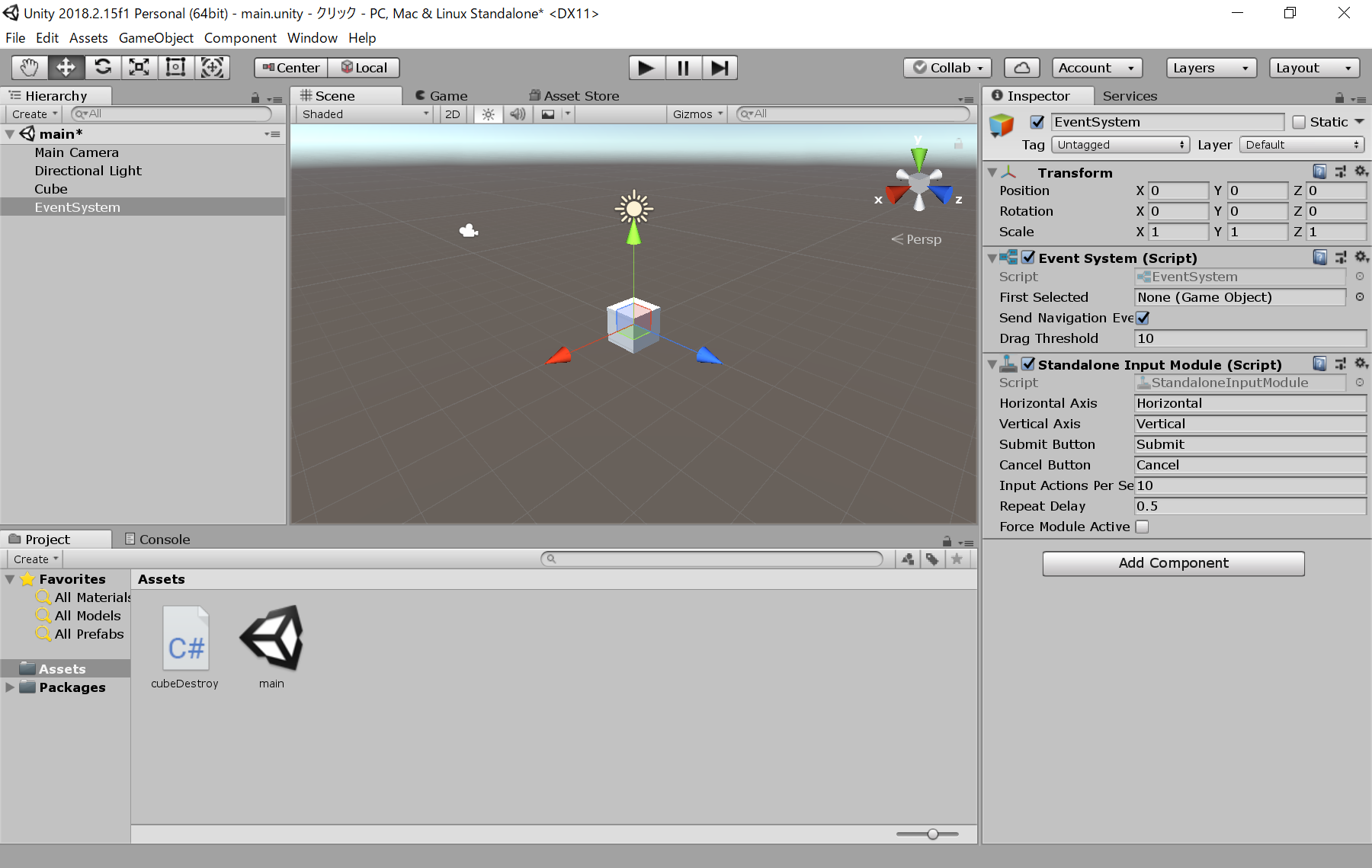1372x868 pixels.
Task: Enable the Static checkbox
Action: point(1299,122)
